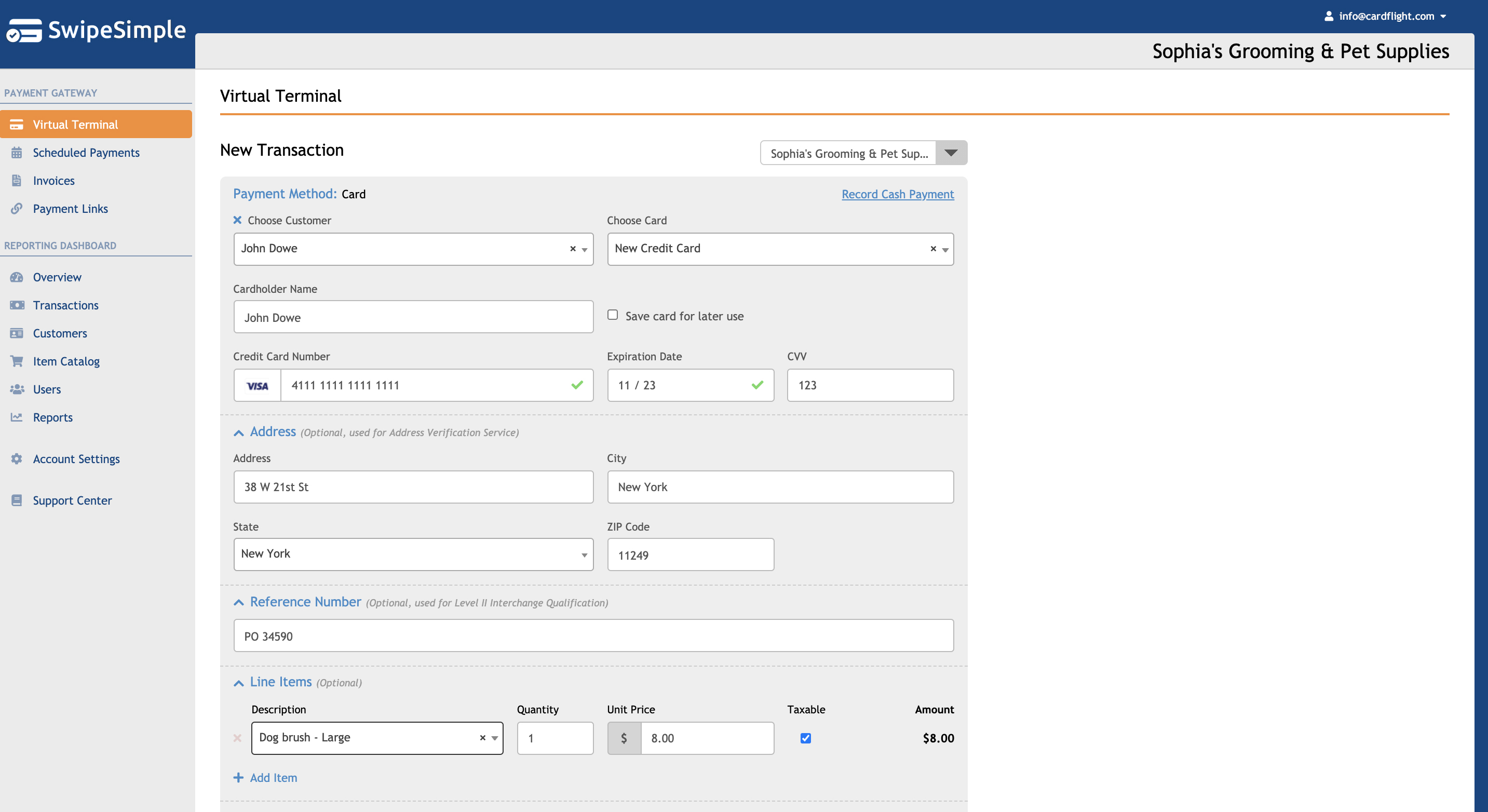
Task: Open the Customers page
Action: (60, 333)
